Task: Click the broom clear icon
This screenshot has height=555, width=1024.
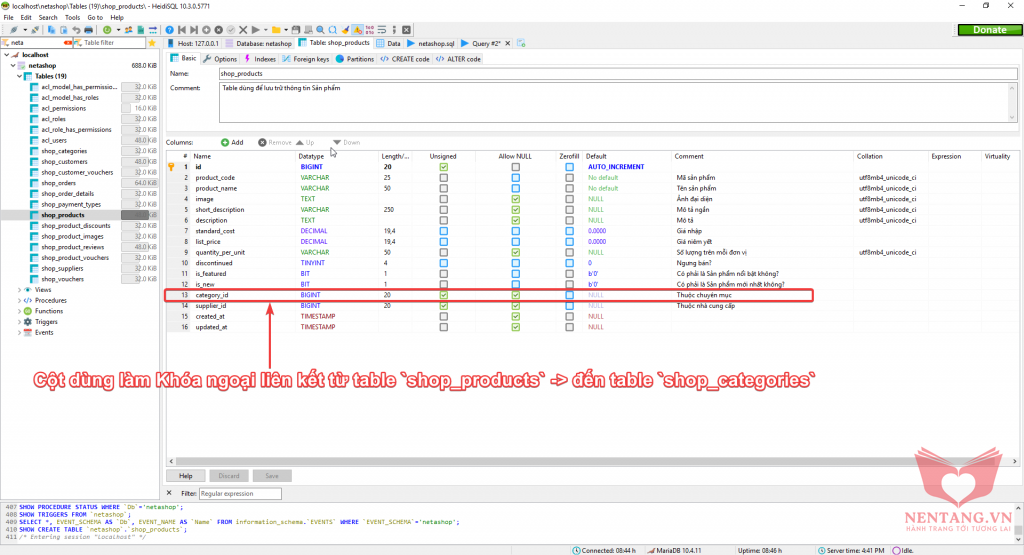Action: [345, 29]
